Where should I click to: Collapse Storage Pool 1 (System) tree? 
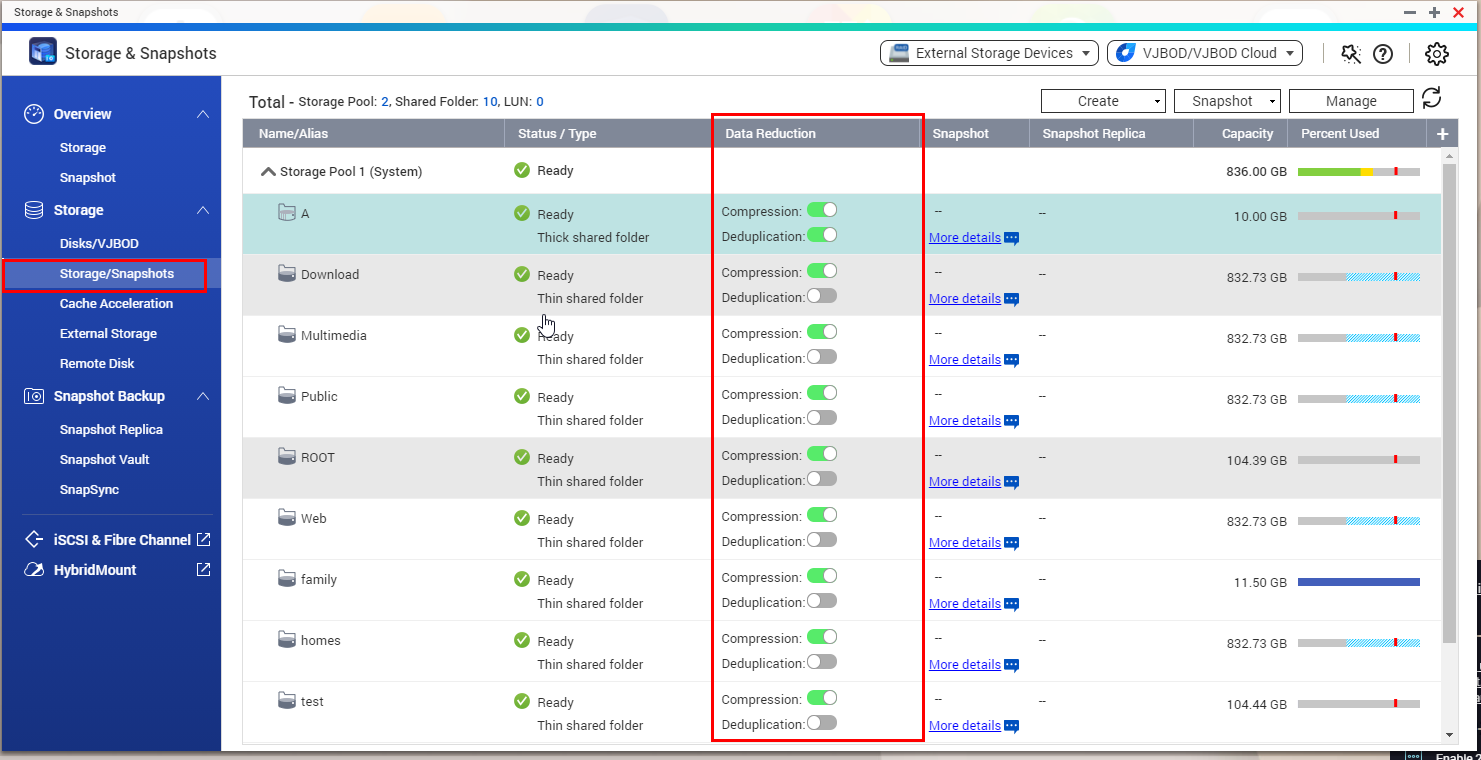point(268,172)
